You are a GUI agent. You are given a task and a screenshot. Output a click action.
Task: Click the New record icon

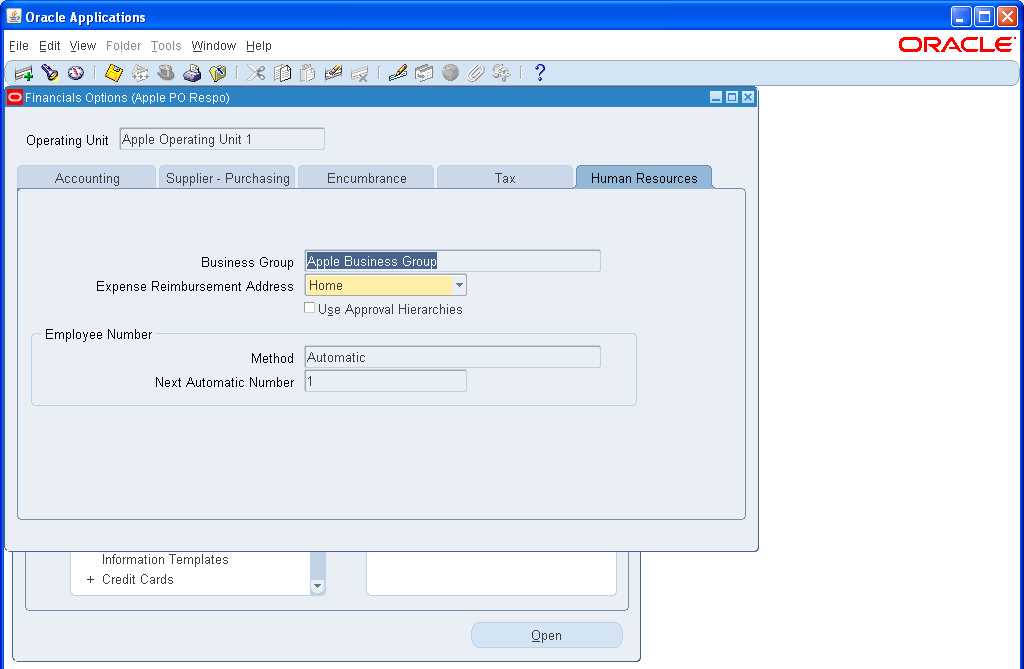click(23, 72)
